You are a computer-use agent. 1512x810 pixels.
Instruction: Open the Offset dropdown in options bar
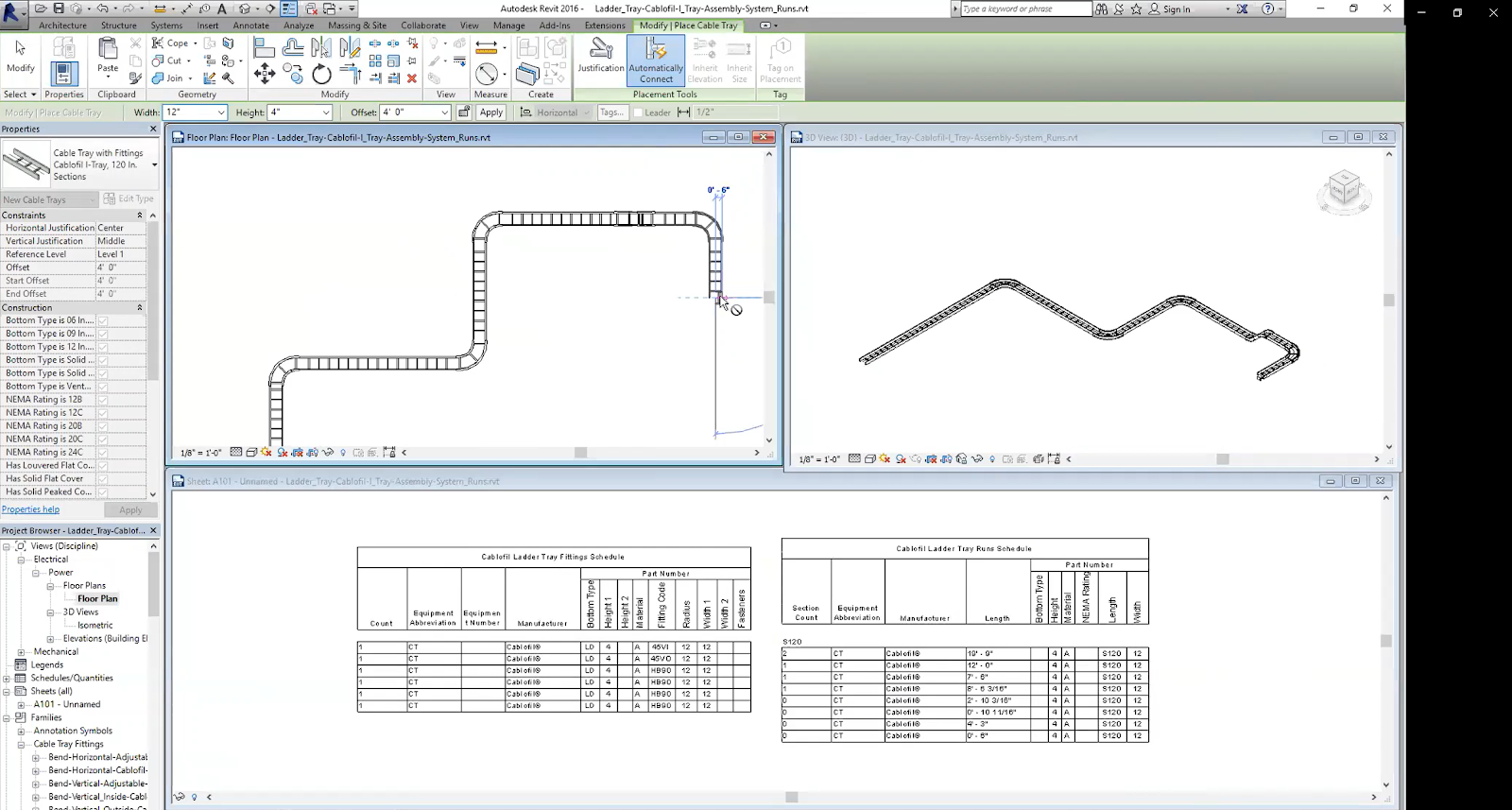444,112
